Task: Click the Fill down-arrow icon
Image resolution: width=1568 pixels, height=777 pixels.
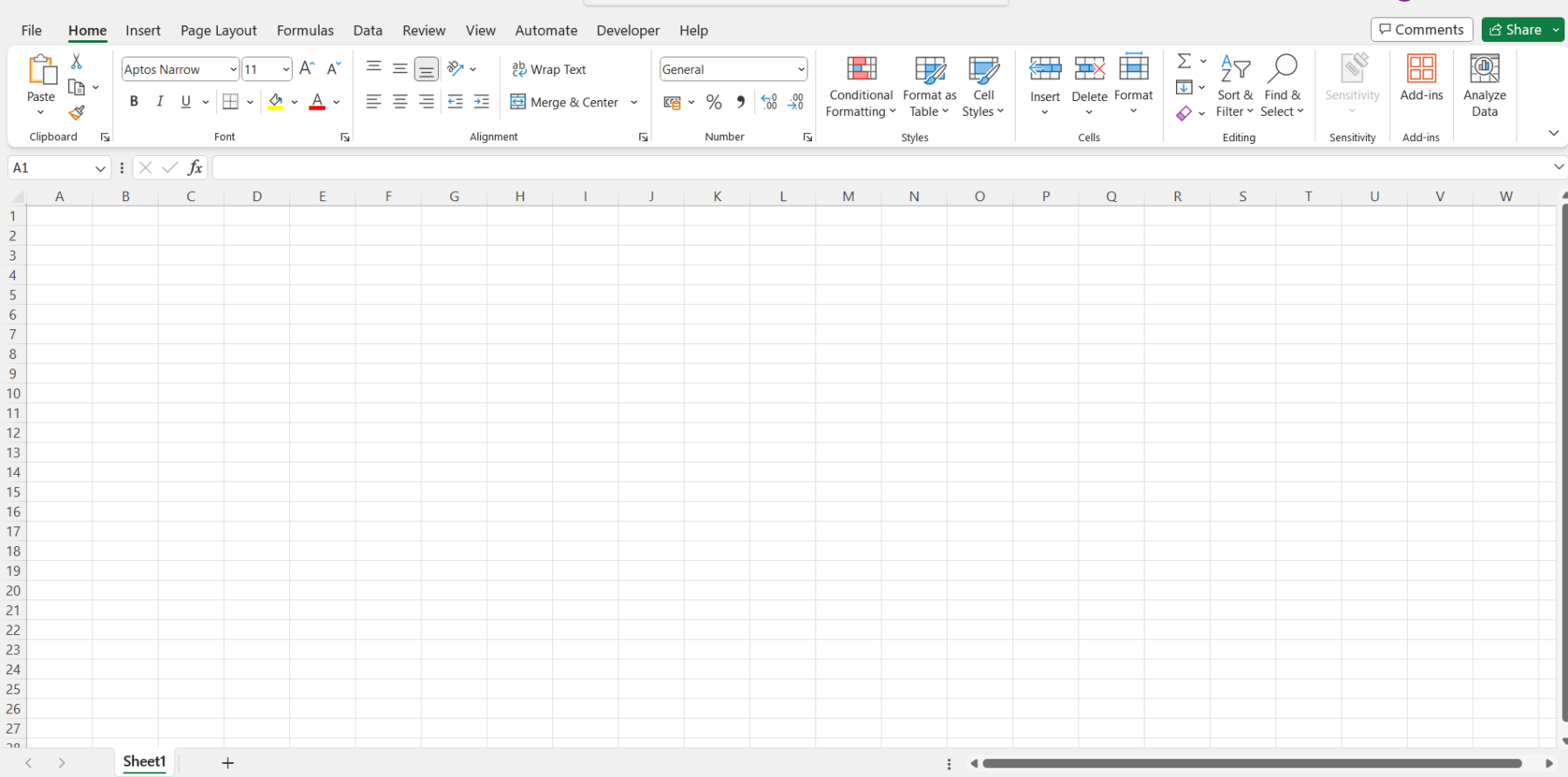Action: pos(1184,87)
